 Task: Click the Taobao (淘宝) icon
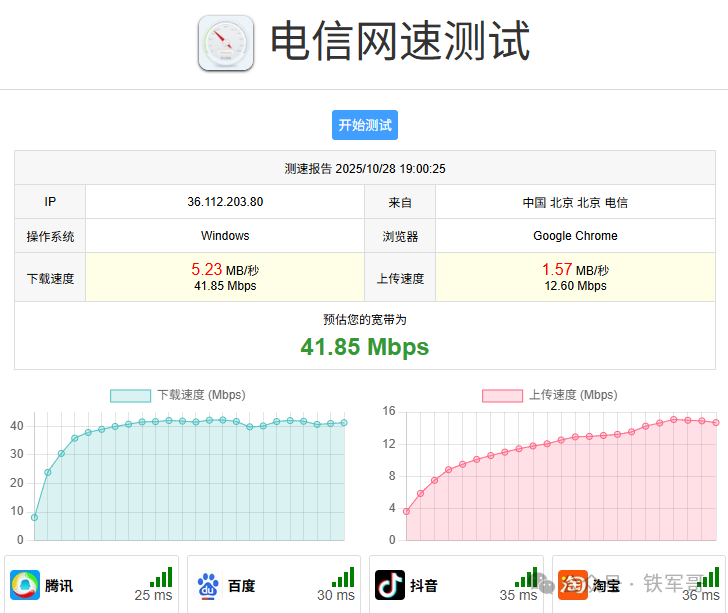point(572,584)
